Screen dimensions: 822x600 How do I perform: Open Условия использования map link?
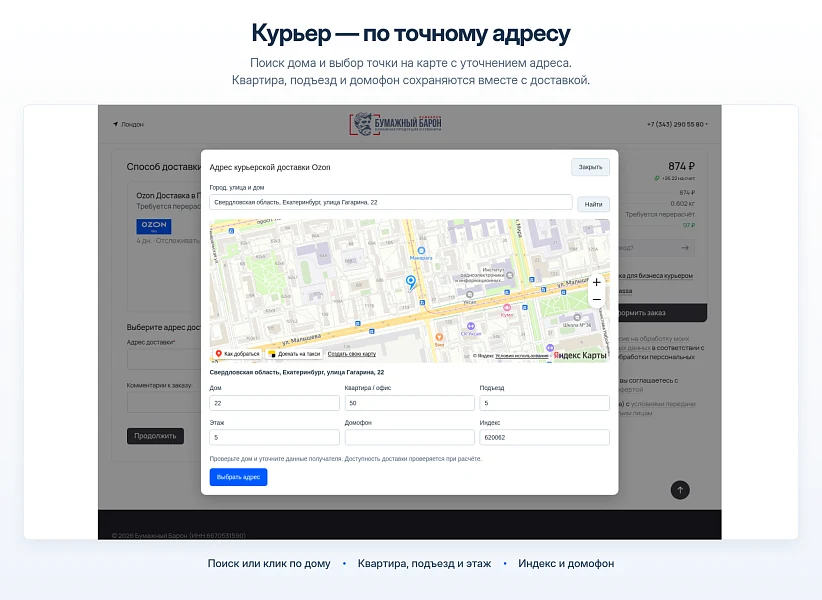pos(522,356)
